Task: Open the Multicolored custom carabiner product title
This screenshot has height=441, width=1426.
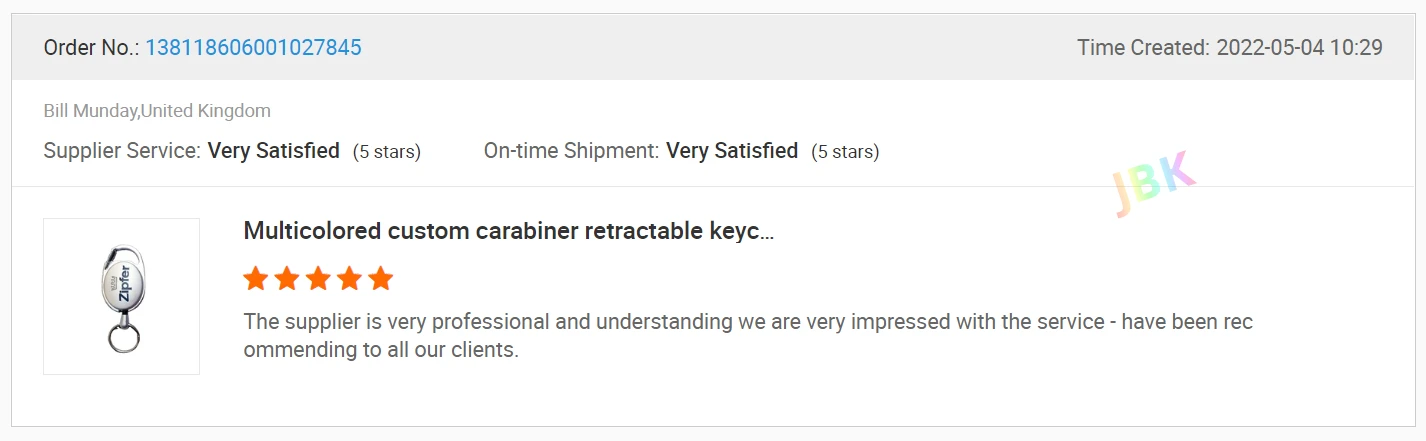Action: [508, 231]
